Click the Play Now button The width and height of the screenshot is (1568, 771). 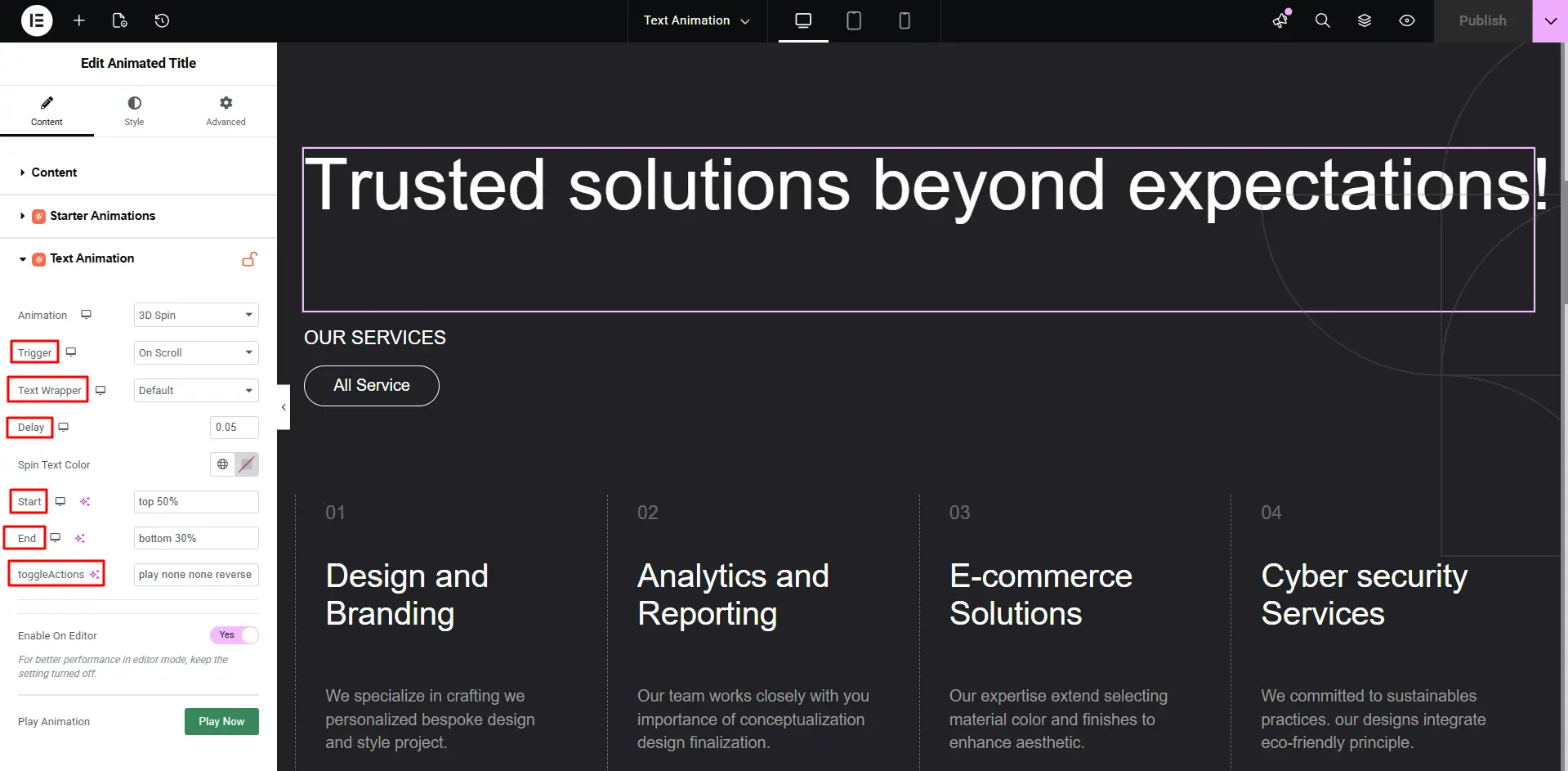tap(221, 721)
